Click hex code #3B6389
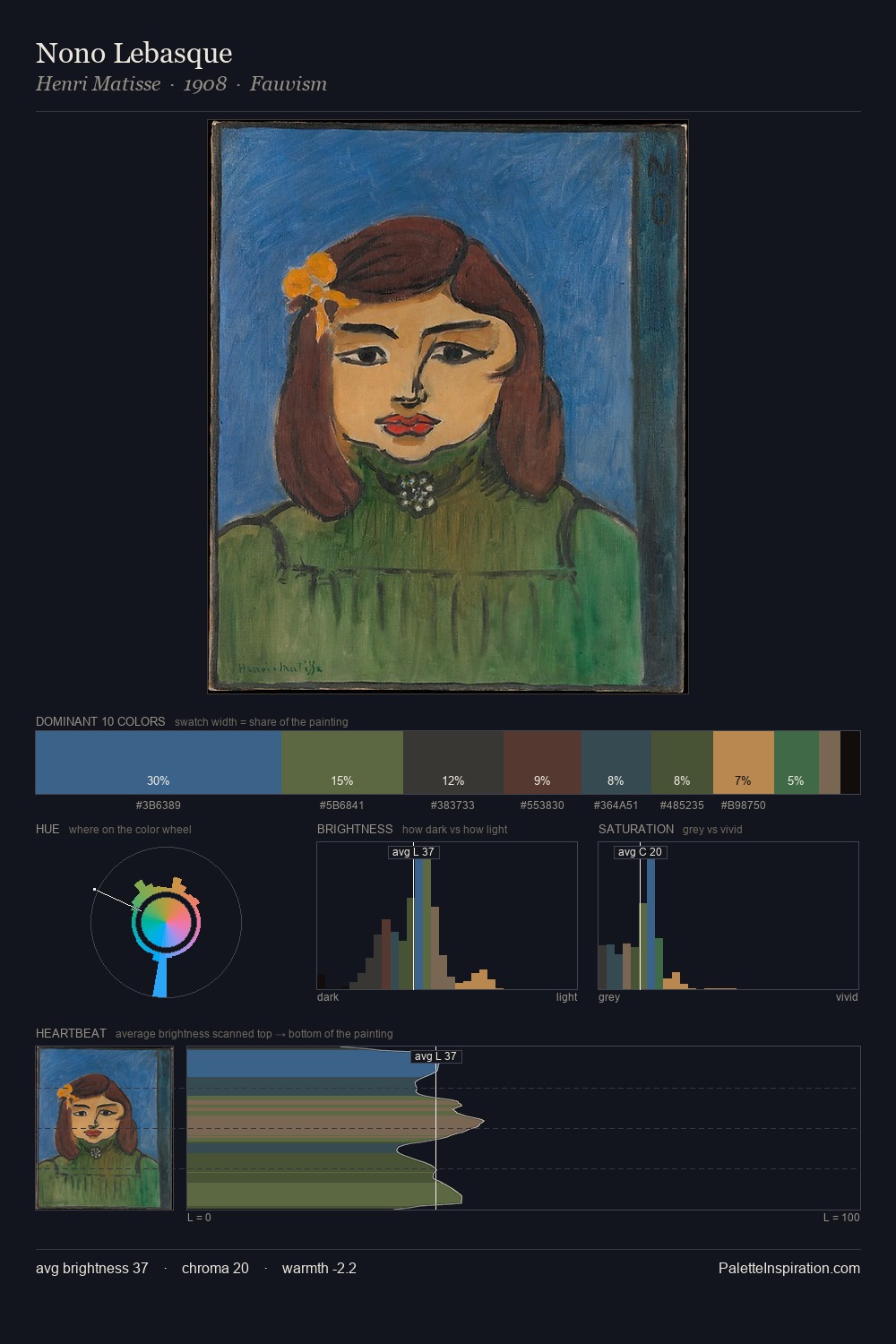This screenshot has width=896, height=1344. coord(159,806)
